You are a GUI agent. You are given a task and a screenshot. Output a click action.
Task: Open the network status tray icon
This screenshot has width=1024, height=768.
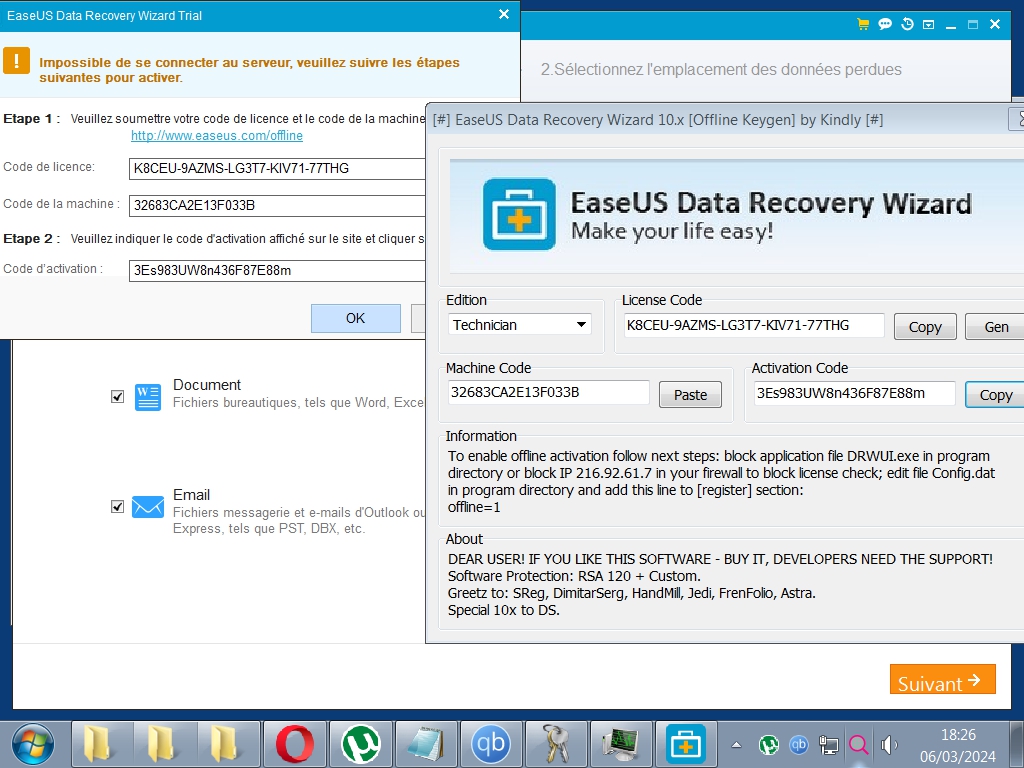(x=829, y=744)
